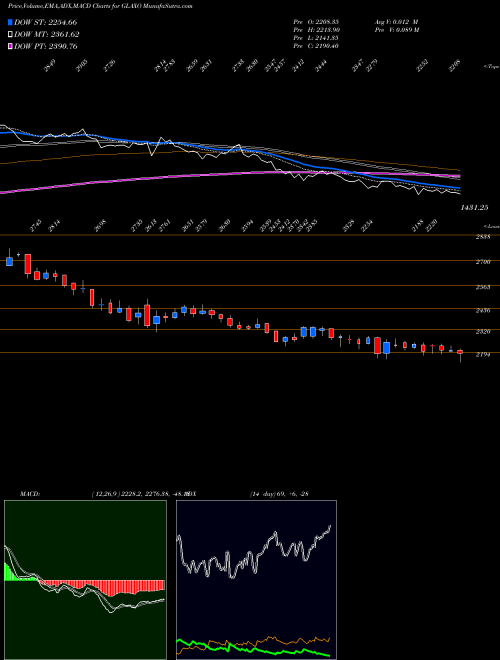This screenshot has height=660, width=500.
Task: Click the ADX '(14 day) 69, +6, -28' text
Action: click(279, 493)
